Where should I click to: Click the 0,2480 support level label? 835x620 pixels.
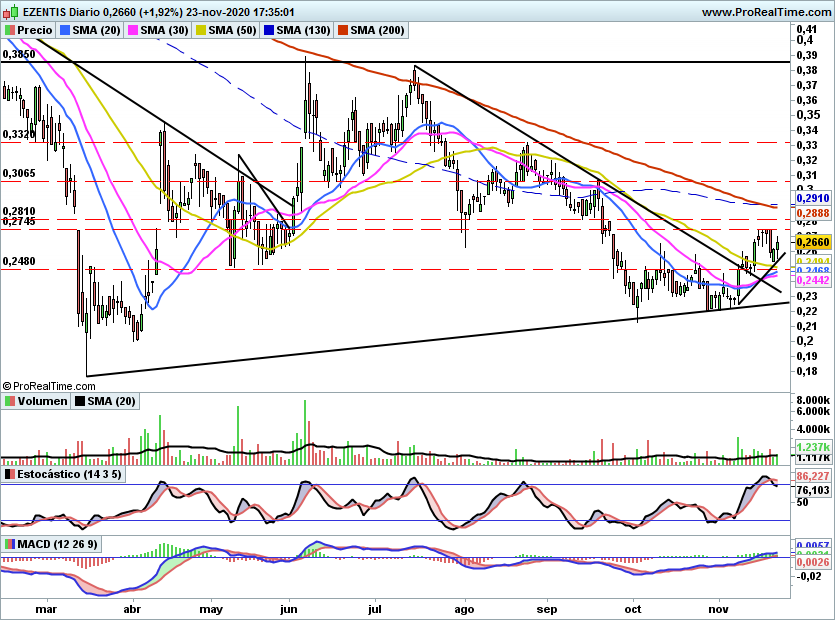pyautogui.click(x=19, y=261)
